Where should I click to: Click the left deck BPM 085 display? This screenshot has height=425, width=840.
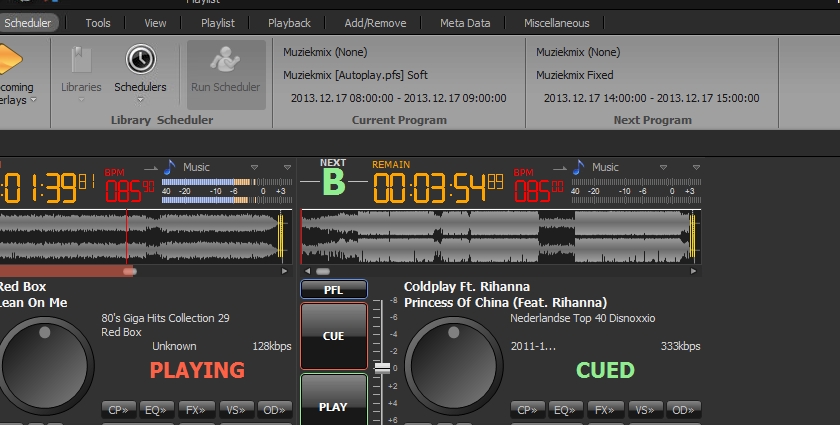coord(130,190)
